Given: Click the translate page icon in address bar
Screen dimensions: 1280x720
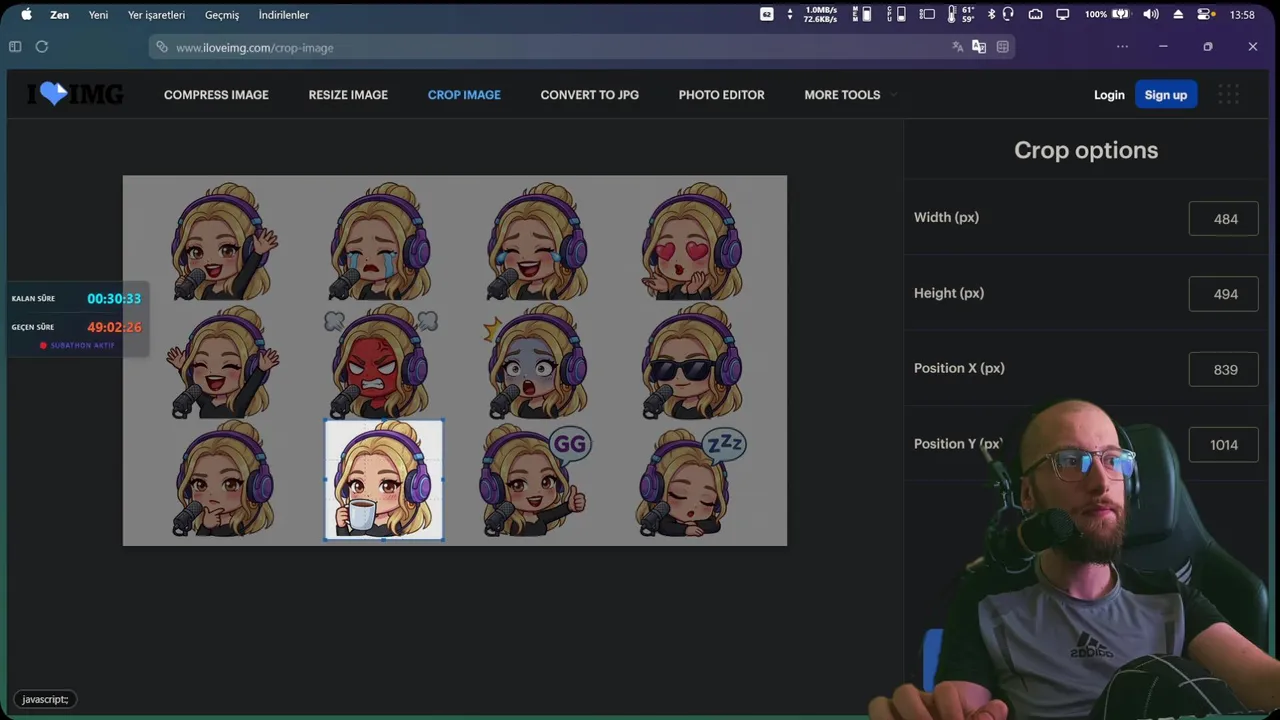Looking at the screenshot, I should click(x=957, y=47).
